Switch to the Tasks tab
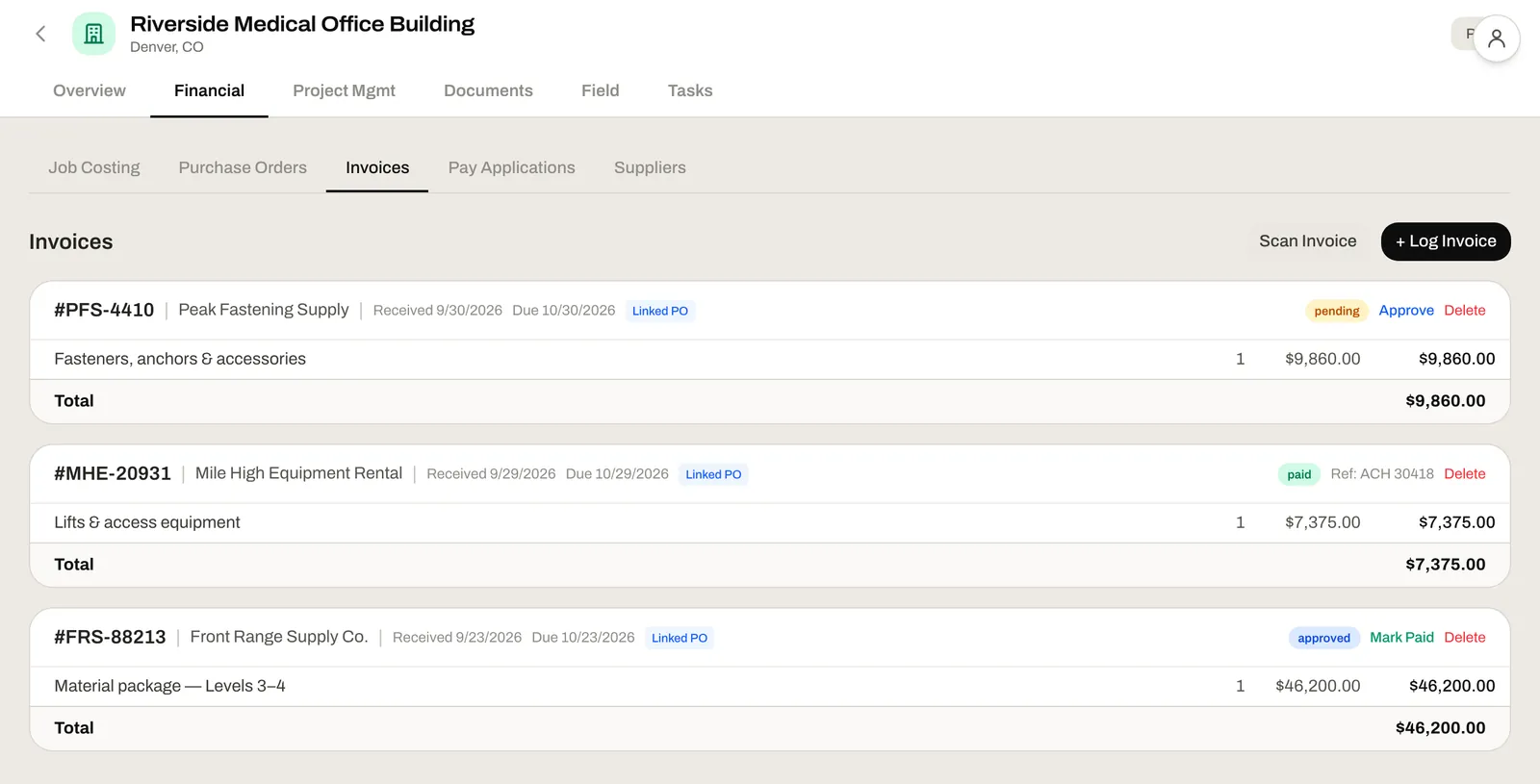Image resolution: width=1540 pixels, height=784 pixels. click(x=690, y=90)
